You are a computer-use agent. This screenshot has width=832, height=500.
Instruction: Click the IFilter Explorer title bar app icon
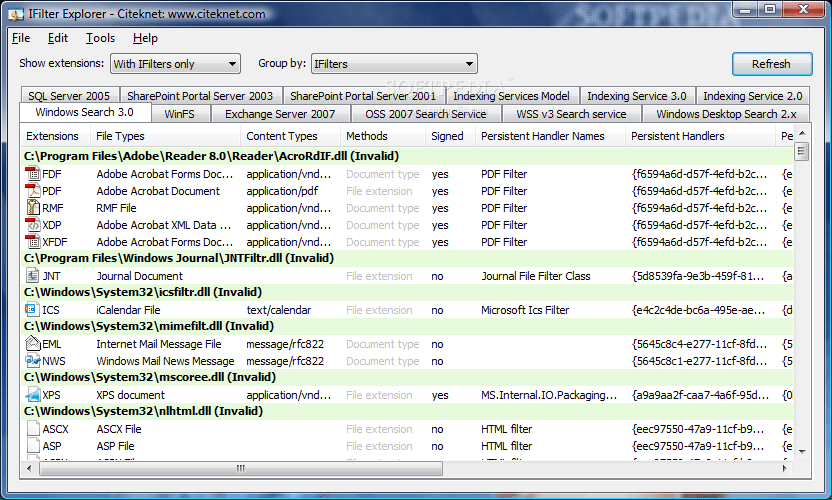tap(16, 14)
